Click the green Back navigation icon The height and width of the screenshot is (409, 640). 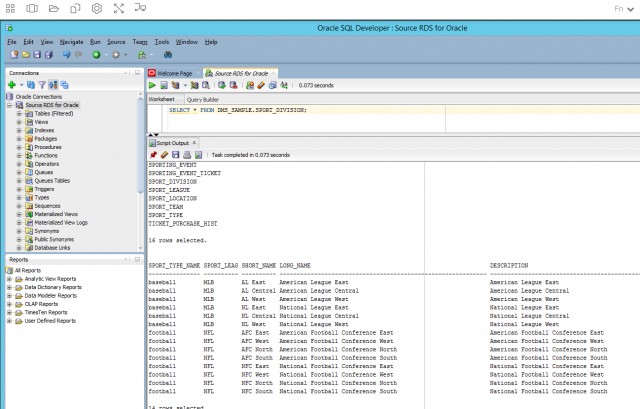(x=96, y=55)
